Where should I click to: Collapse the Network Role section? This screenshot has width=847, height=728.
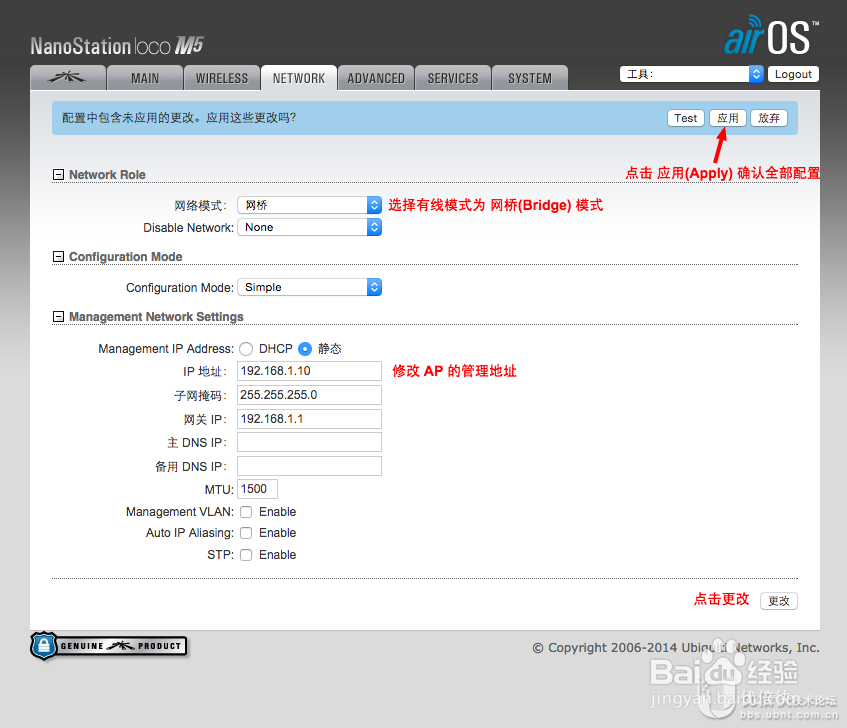tap(58, 174)
